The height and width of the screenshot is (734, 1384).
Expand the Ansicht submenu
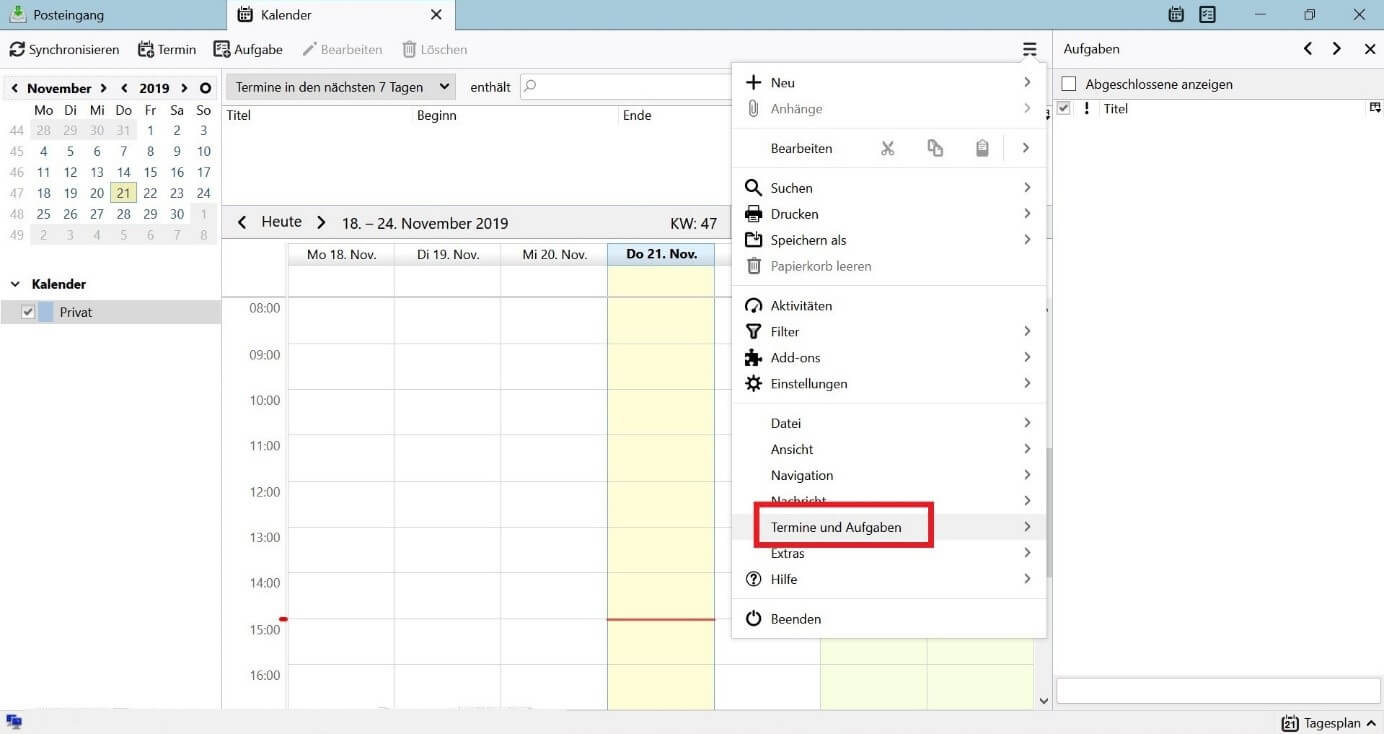(x=889, y=450)
